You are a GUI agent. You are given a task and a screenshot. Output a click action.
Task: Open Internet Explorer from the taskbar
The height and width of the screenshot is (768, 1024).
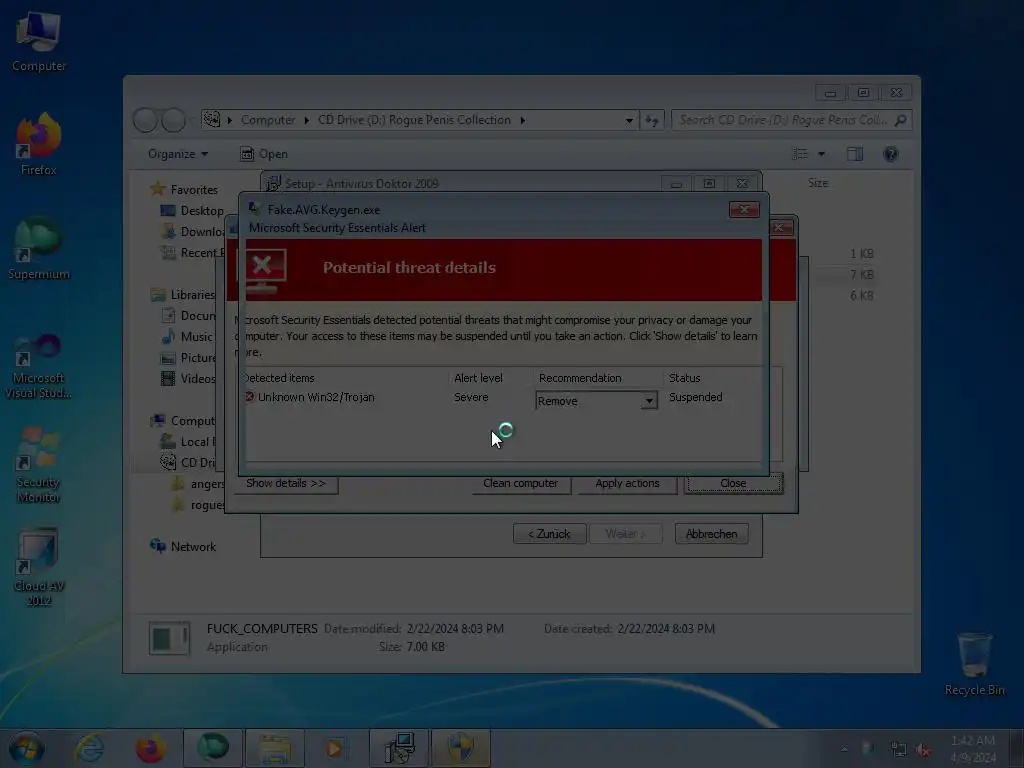click(89, 748)
